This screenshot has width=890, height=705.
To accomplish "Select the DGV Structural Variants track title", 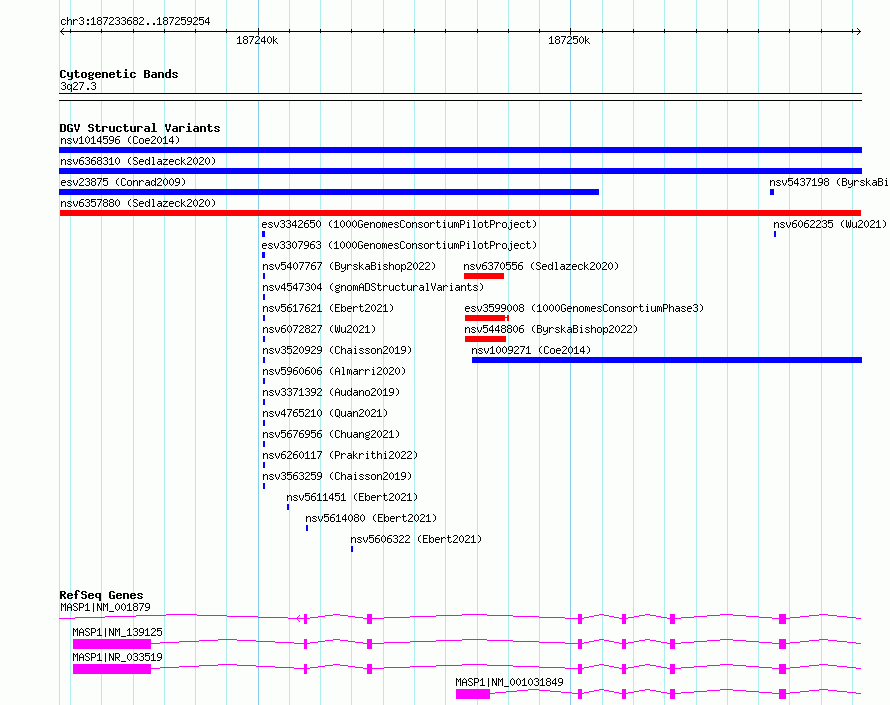I will click(x=140, y=128).
